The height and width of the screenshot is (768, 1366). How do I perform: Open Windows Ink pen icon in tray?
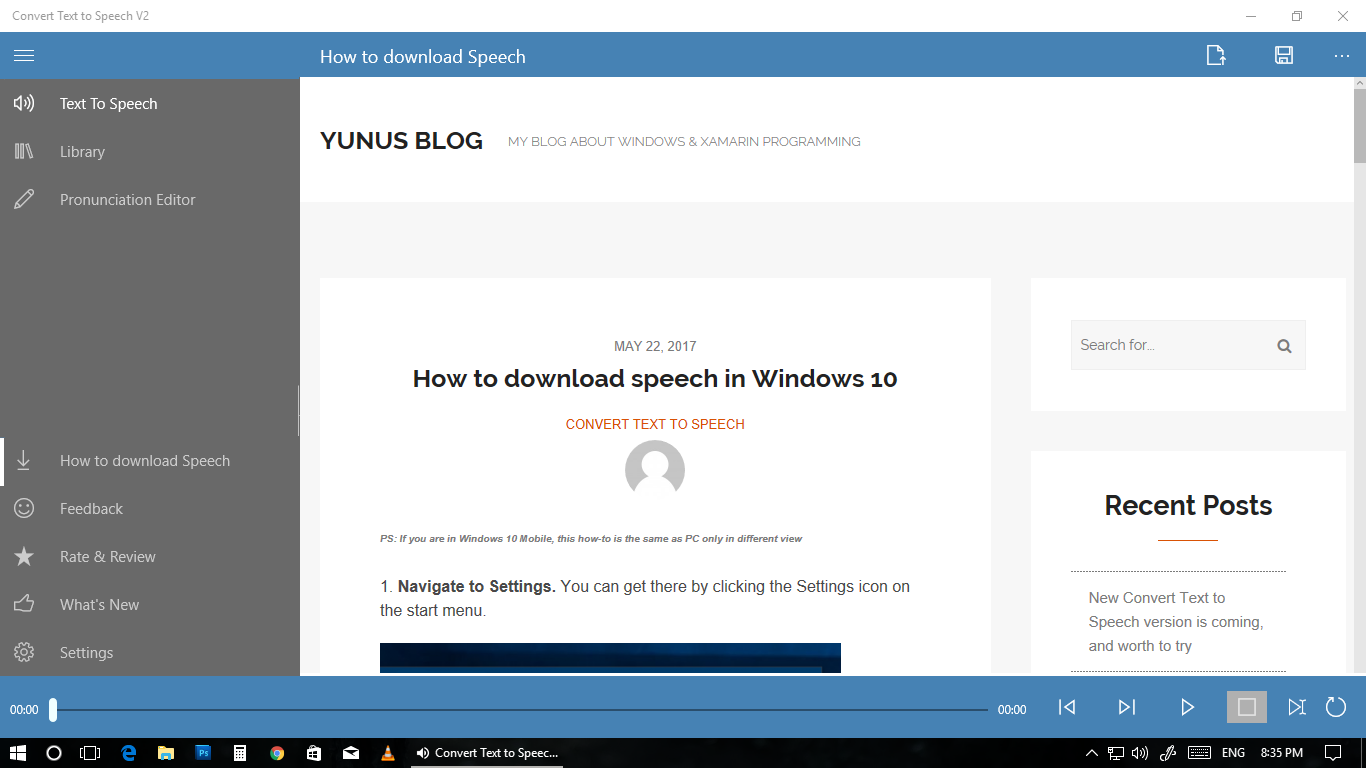[1168, 753]
